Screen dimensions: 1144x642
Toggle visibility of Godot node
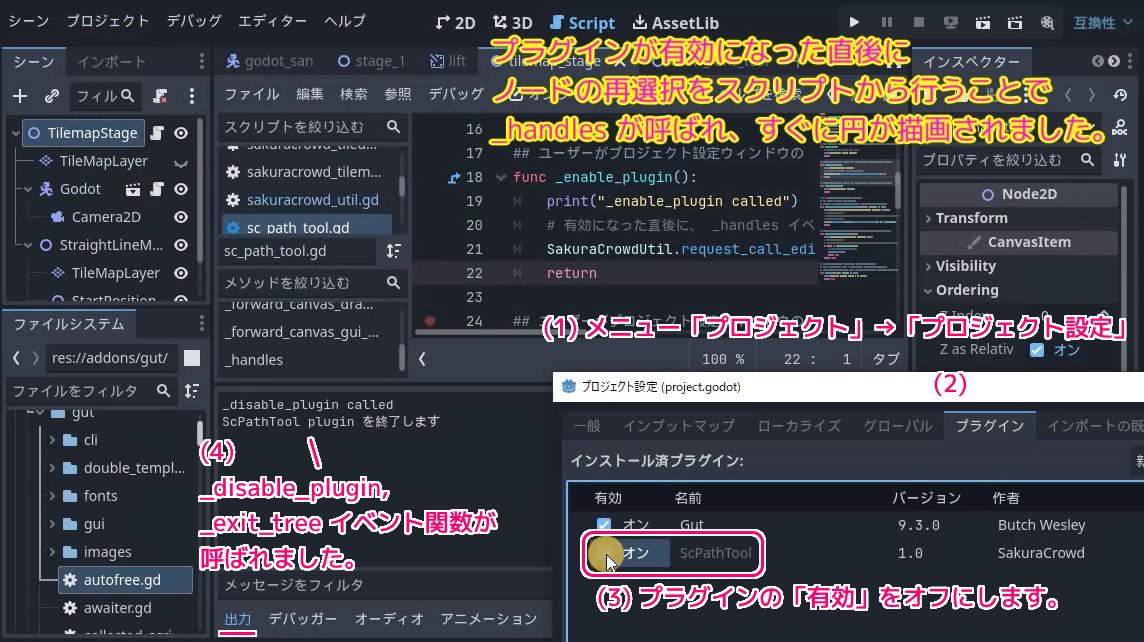click(x=181, y=189)
